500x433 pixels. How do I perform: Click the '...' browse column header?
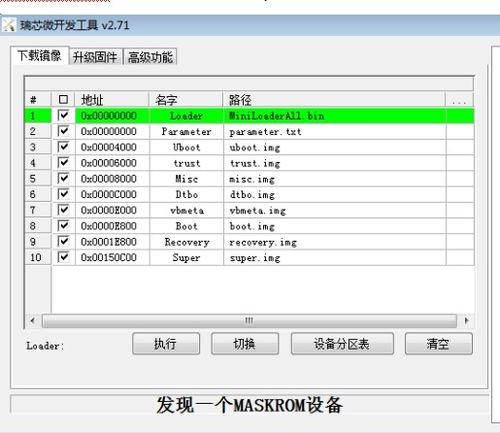point(459,100)
